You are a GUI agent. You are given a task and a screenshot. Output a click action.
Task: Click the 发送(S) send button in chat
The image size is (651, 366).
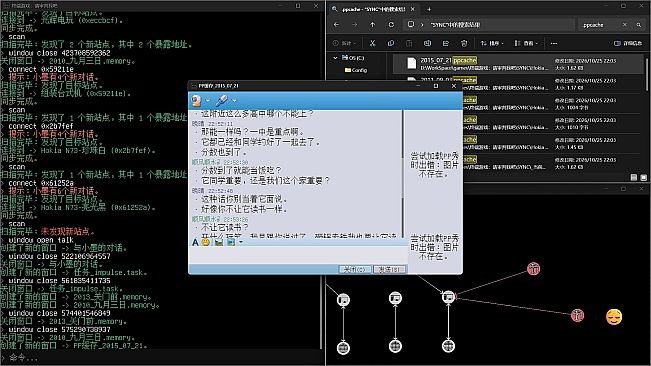coord(389,269)
